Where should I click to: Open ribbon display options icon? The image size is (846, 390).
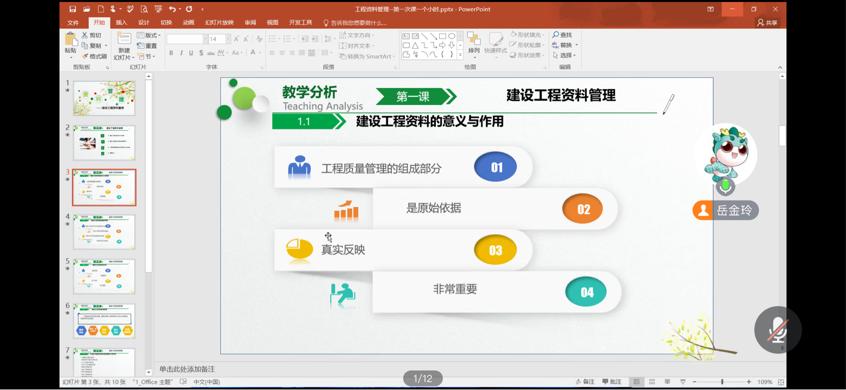coord(711,9)
